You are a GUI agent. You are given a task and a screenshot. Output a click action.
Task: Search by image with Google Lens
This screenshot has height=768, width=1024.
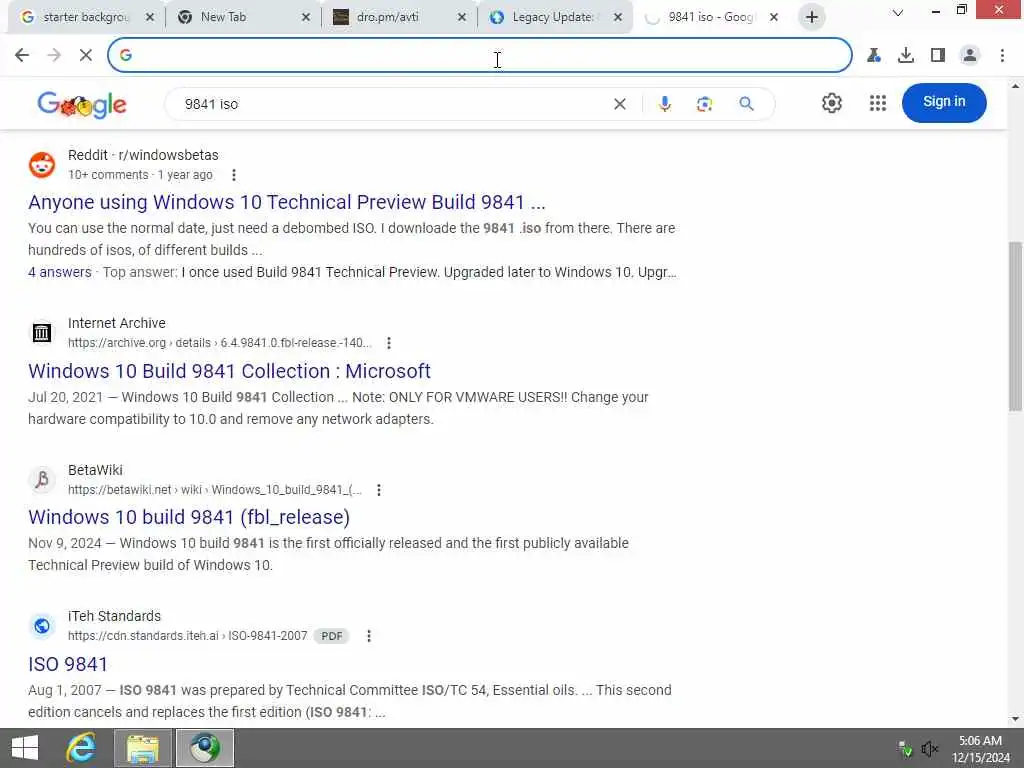[x=704, y=104]
